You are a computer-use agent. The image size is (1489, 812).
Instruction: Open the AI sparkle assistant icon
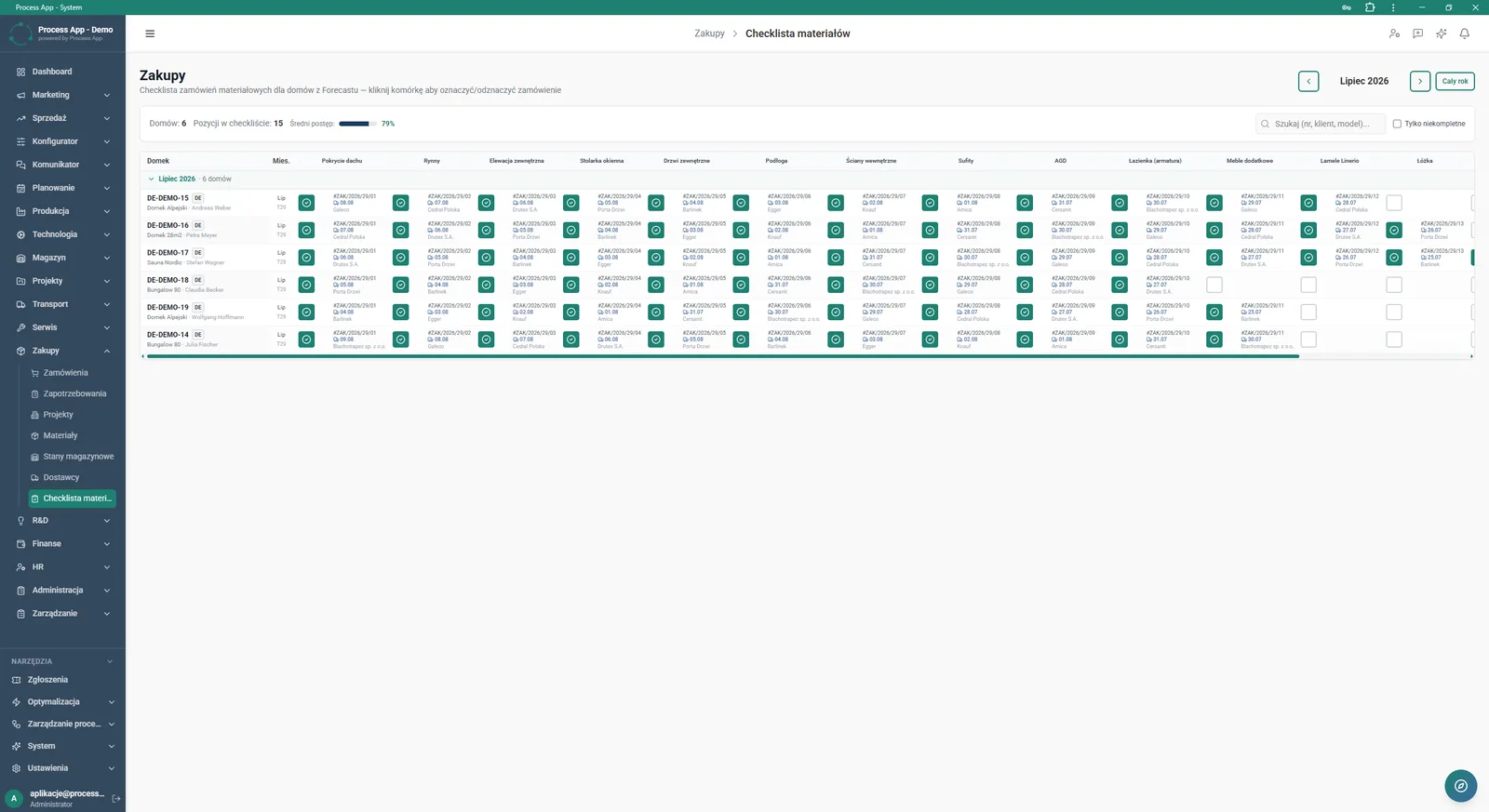pos(1441,33)
